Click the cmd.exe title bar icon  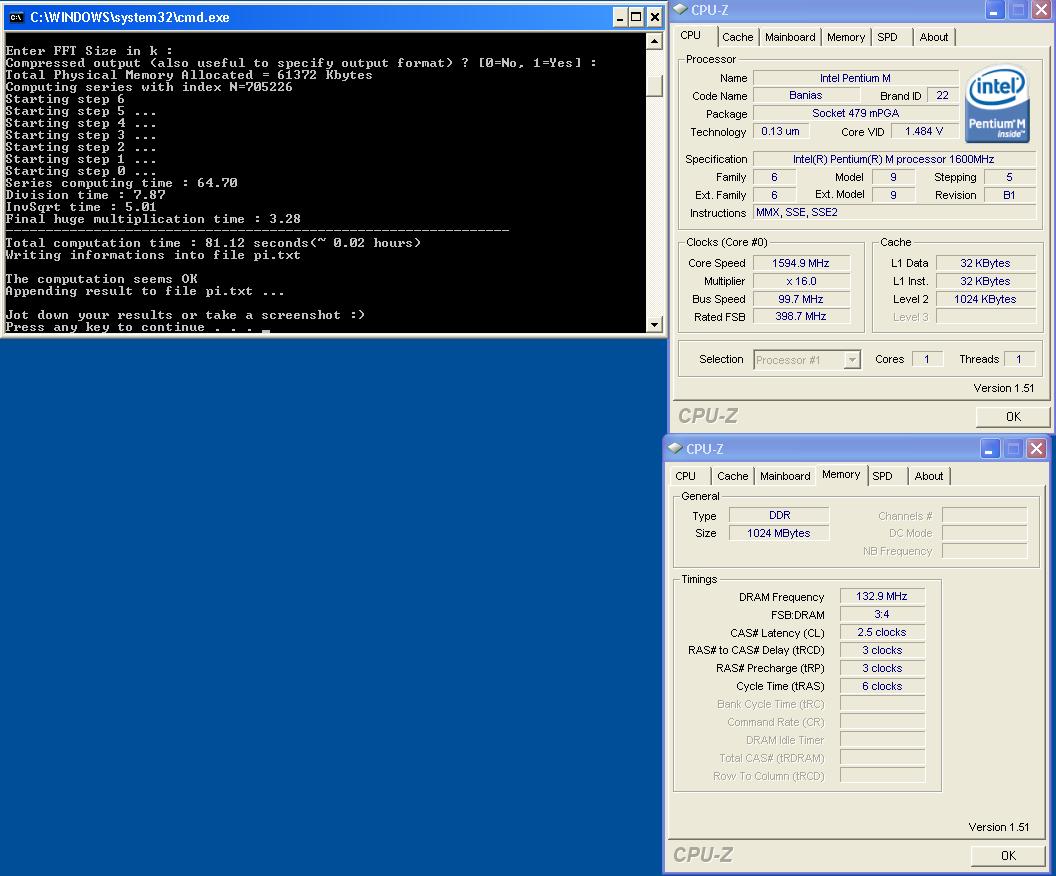click(16, 18)
